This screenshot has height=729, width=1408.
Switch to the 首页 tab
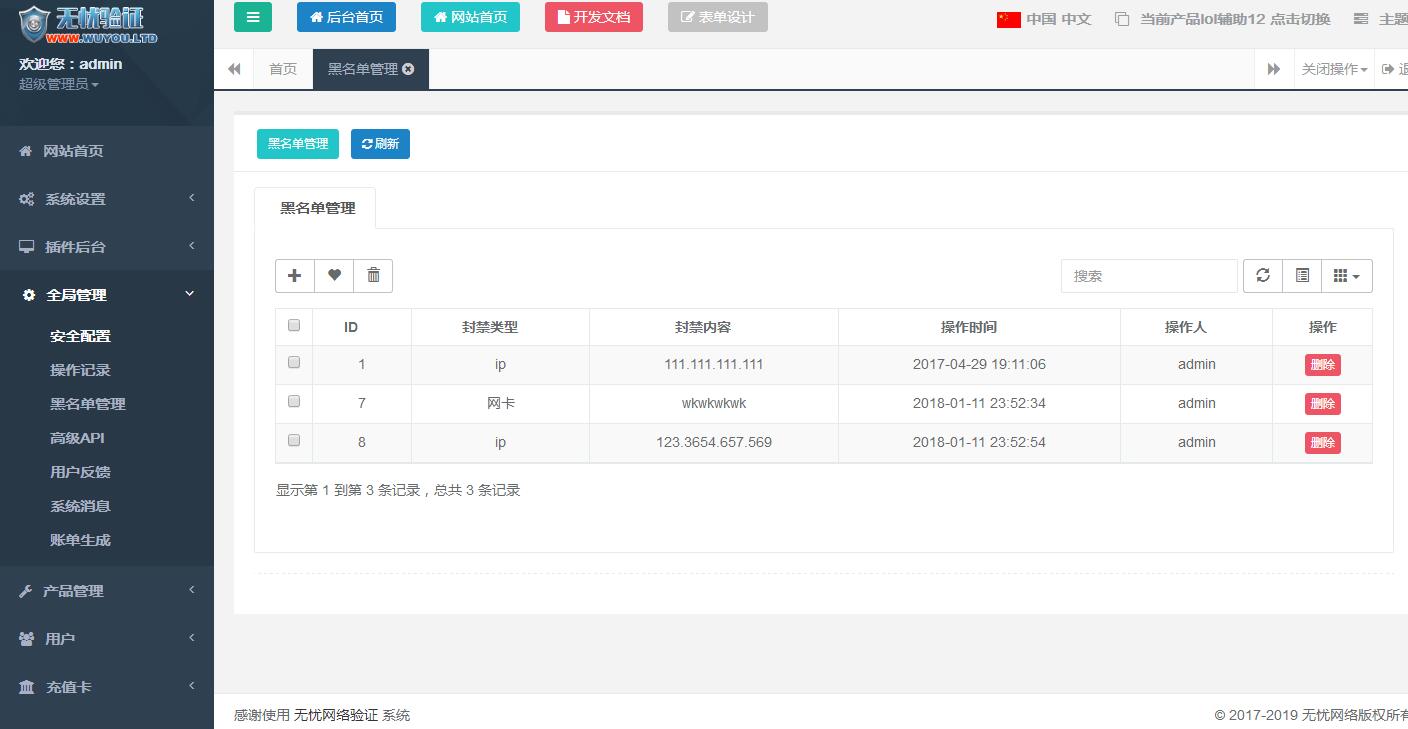pos(283,69)
